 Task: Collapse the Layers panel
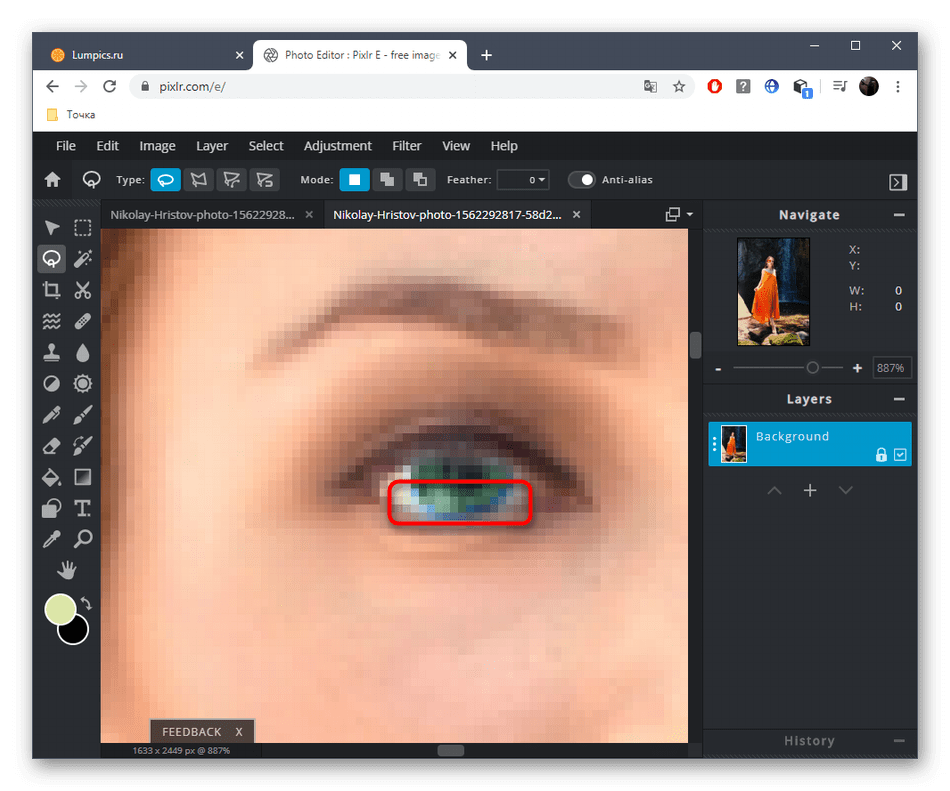click(x=899, y=399)
